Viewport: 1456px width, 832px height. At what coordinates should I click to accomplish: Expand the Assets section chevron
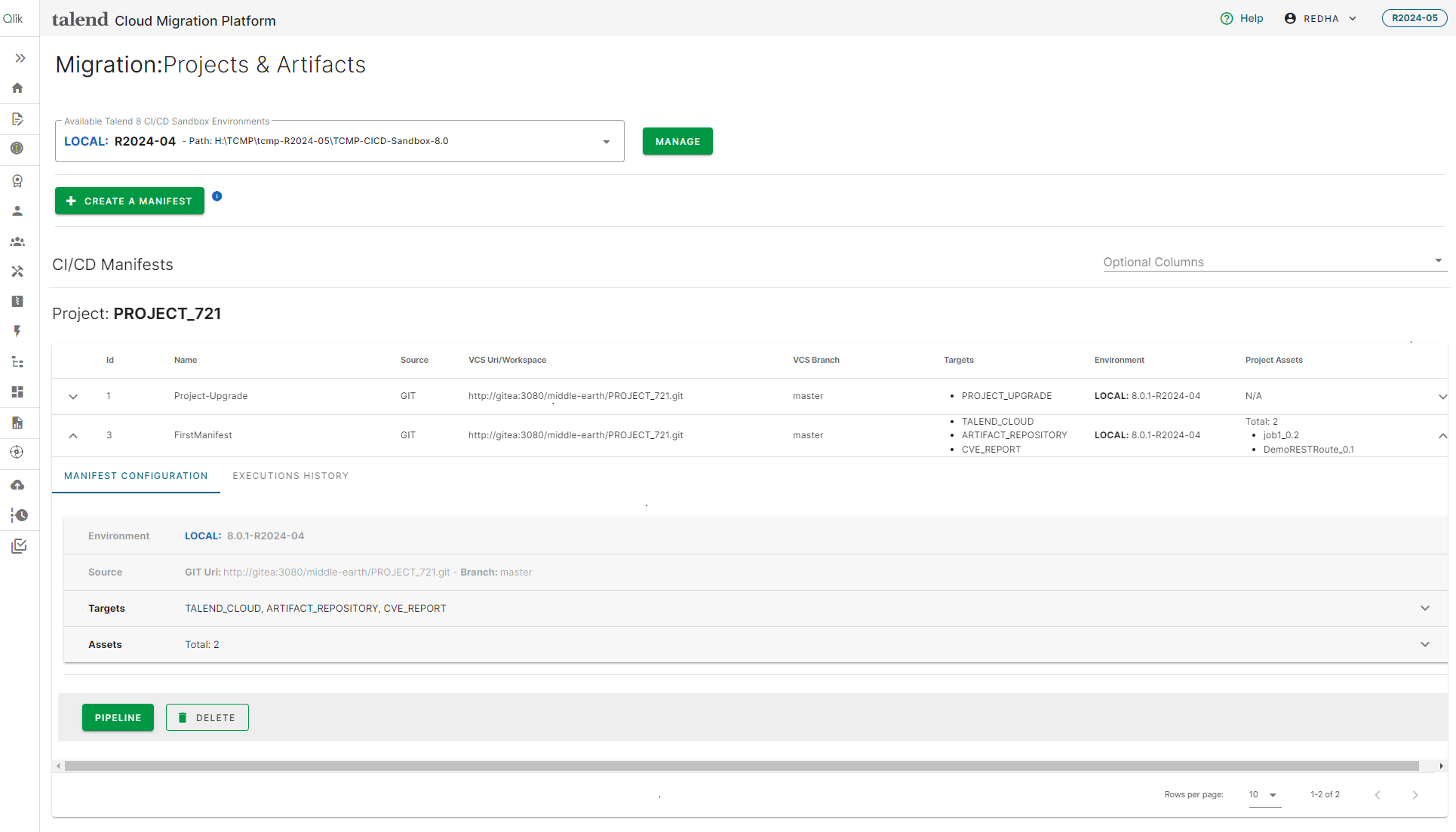click(1425, 644)
